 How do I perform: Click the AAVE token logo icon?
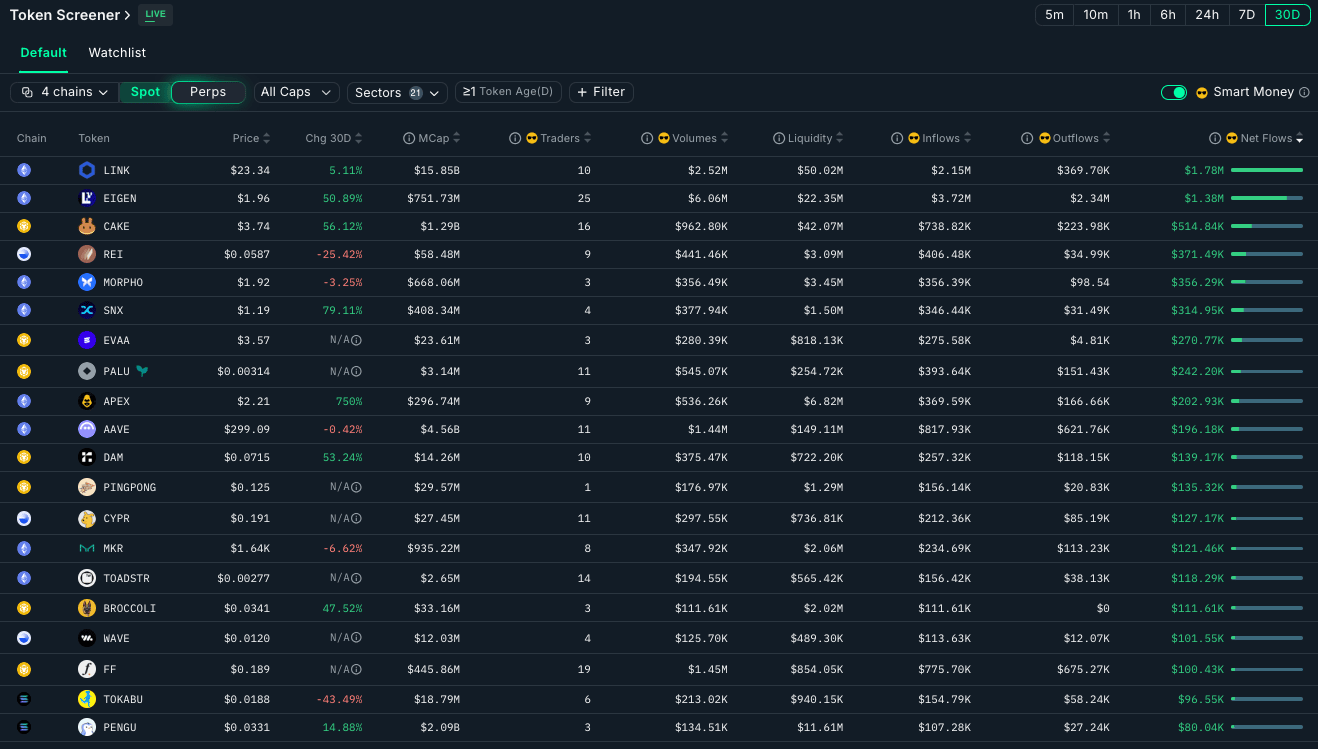(x=87, y=429)
